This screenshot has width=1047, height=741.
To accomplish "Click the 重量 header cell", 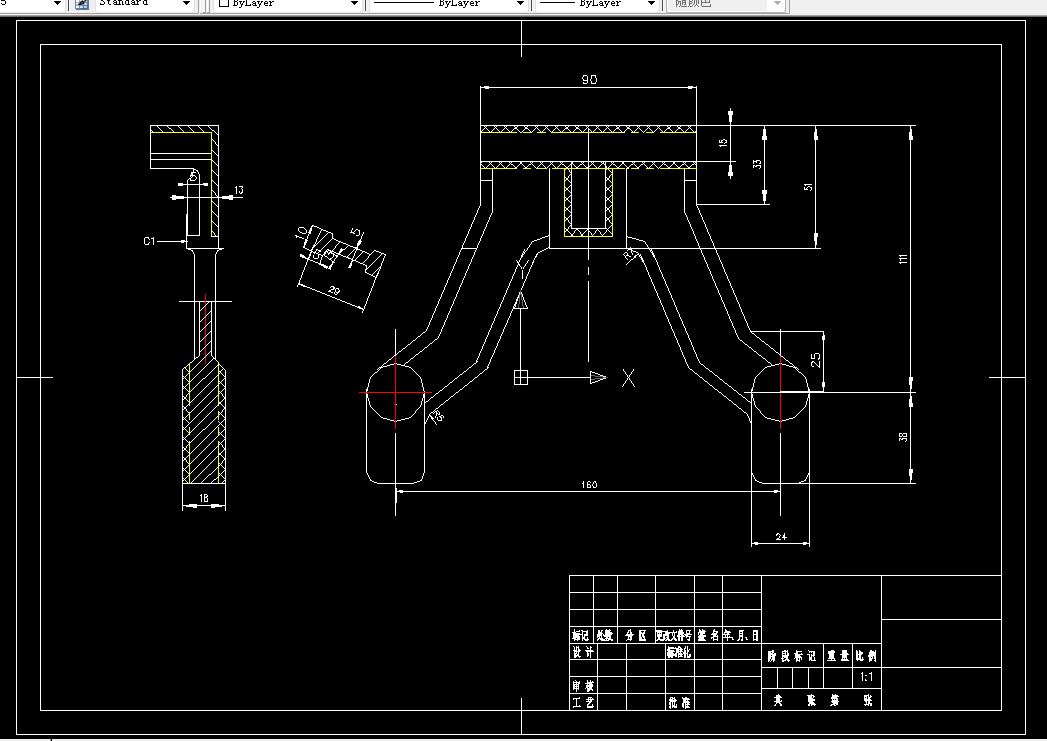I will coord(838,656).
